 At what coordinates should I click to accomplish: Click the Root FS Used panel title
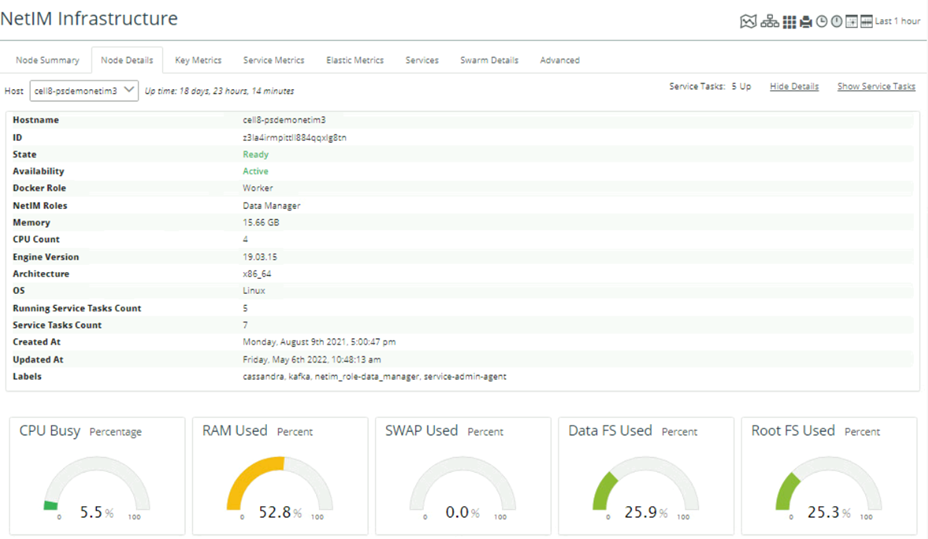(793, 431)
